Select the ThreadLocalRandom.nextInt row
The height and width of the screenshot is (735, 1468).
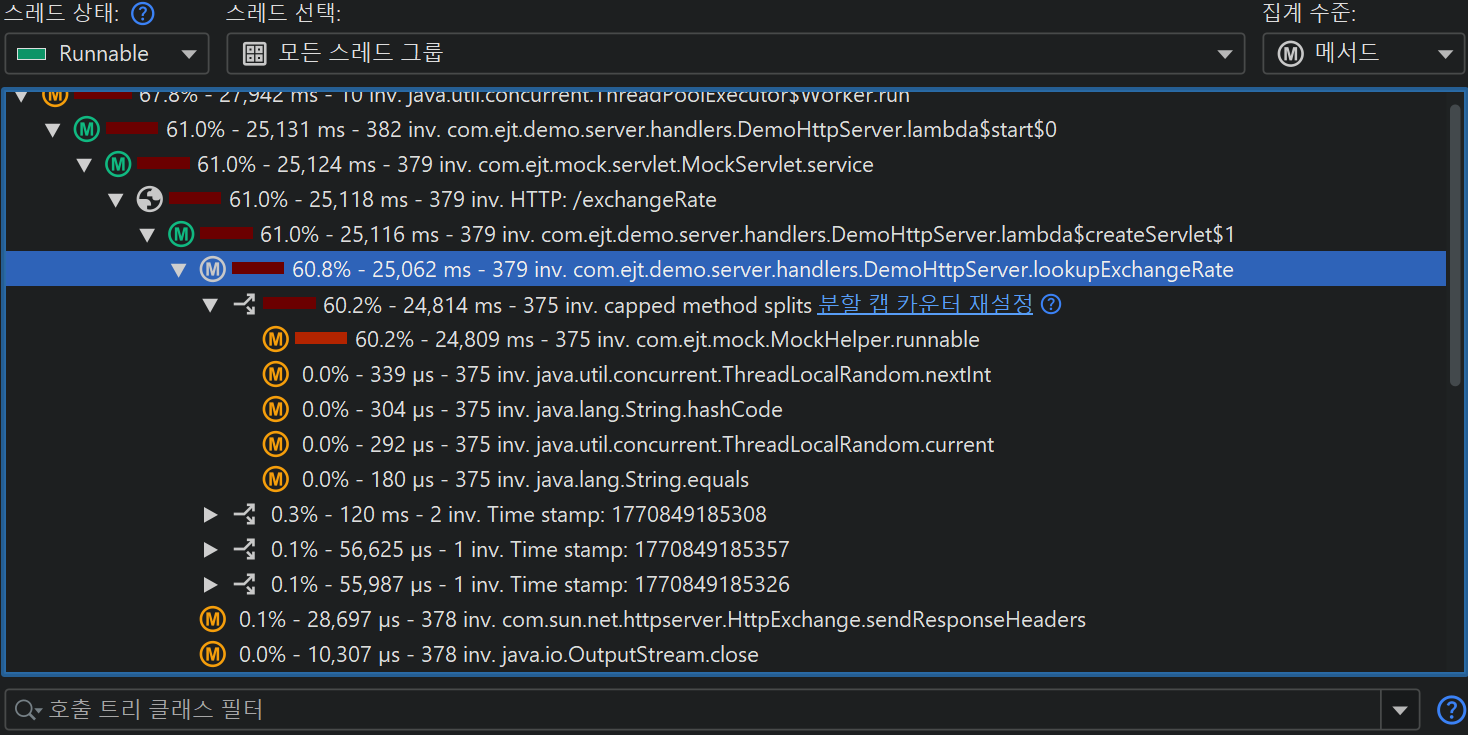pos(646,375)
